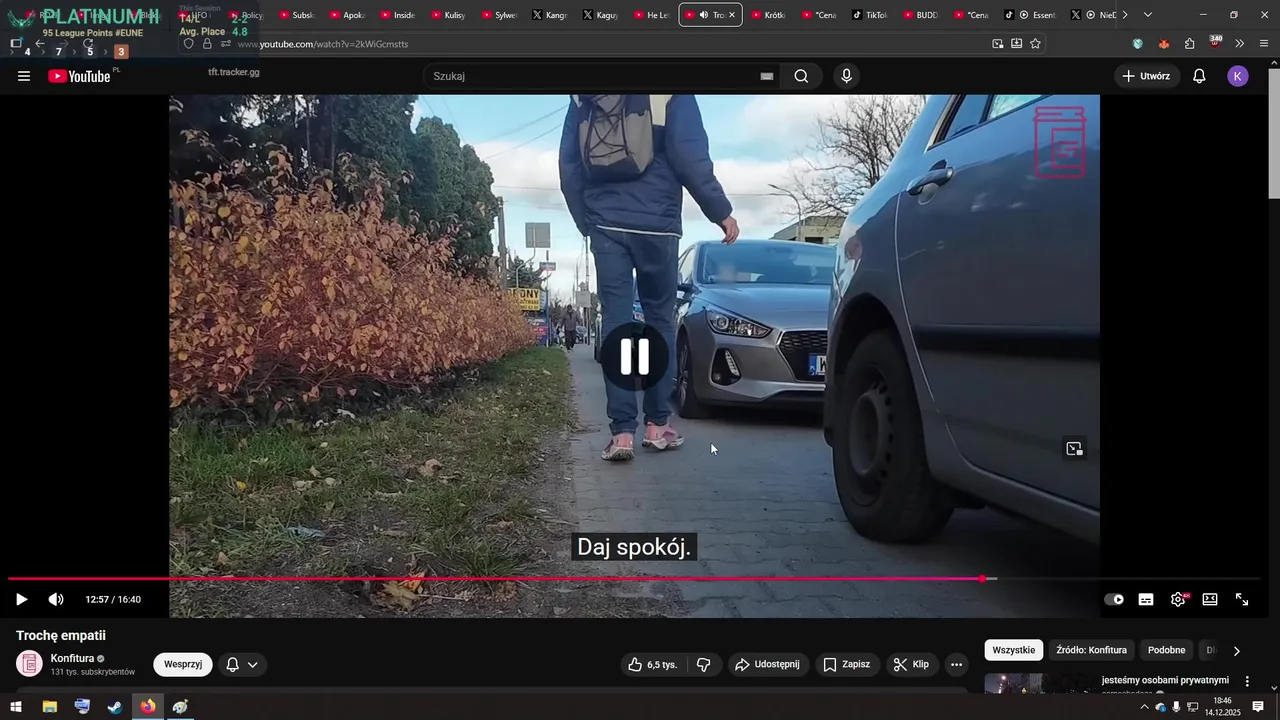Enter full screen mode
Viewport: 1280px width, 720px height.
coord(1242,600)
